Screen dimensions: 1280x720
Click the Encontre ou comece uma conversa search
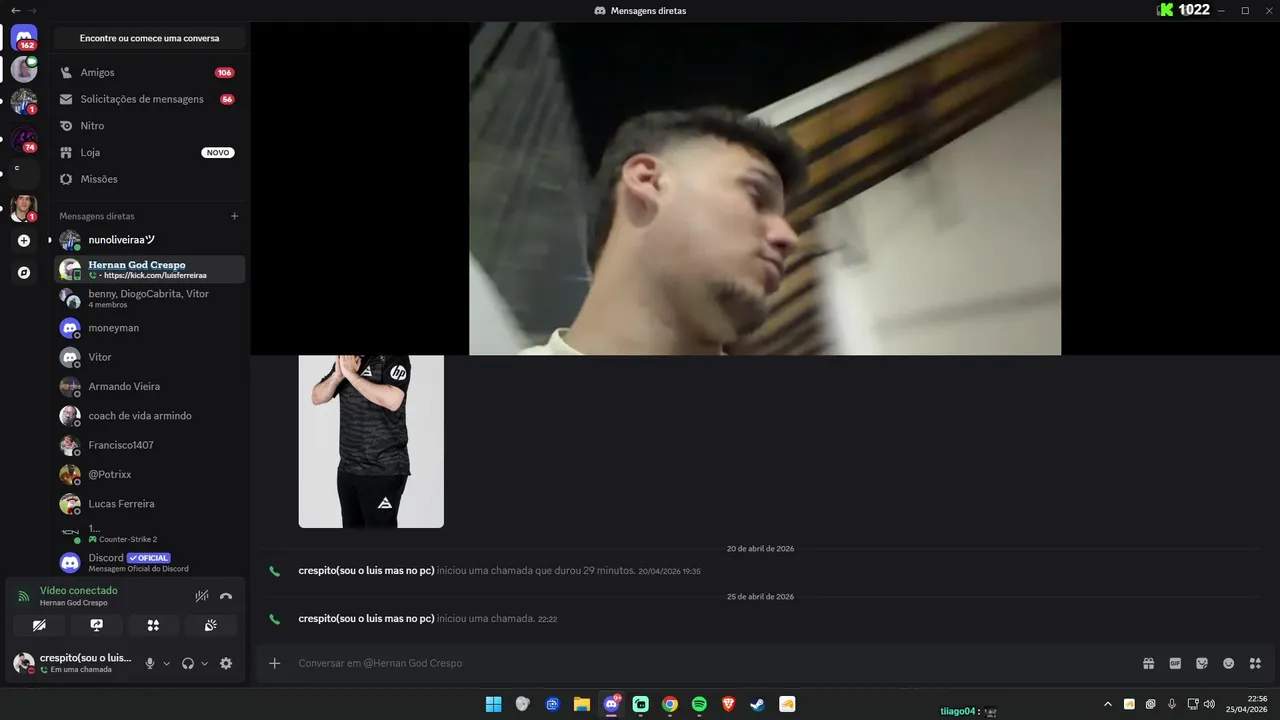coord(149,38)
